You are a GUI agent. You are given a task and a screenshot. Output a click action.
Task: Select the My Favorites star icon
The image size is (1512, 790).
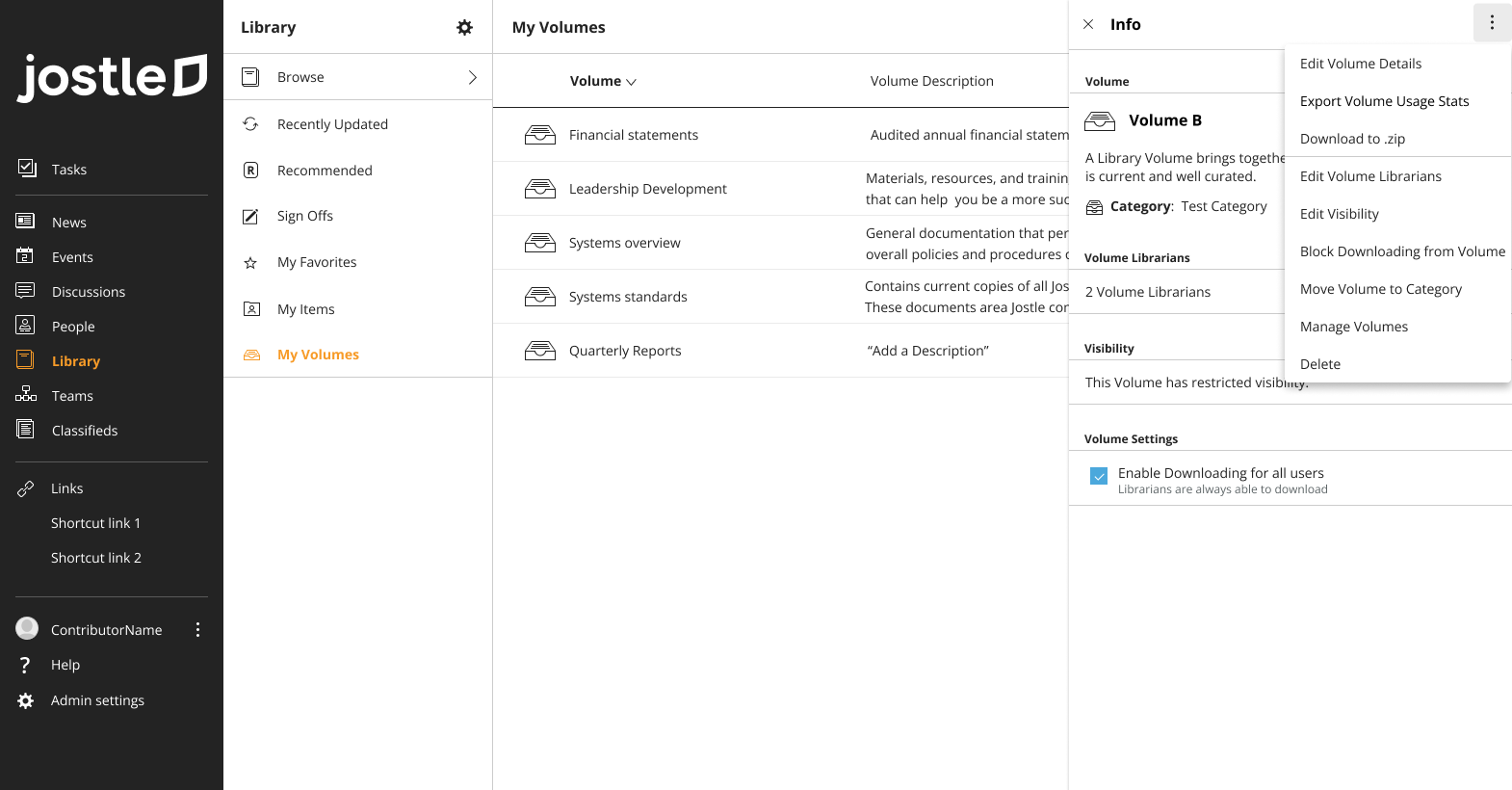click(x=250, y=262)
